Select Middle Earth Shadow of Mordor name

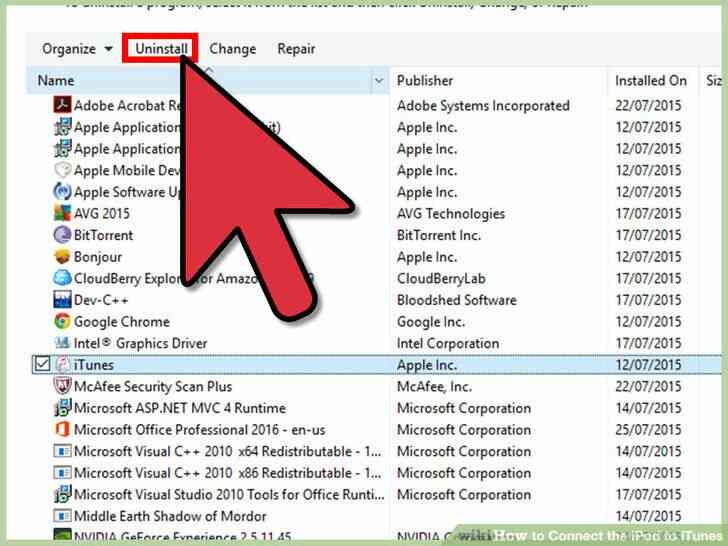coord(170,516)
